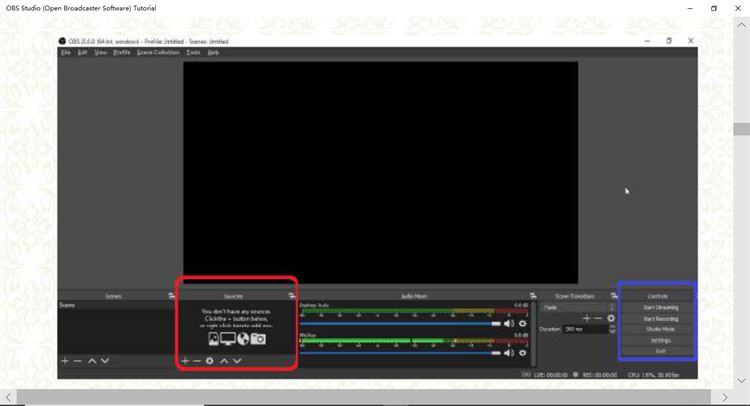This screenshot has width=750, height=406.
Task: Remove scene using Scenes minus icon
Action: pyautogui.click(x=78, y=361)
